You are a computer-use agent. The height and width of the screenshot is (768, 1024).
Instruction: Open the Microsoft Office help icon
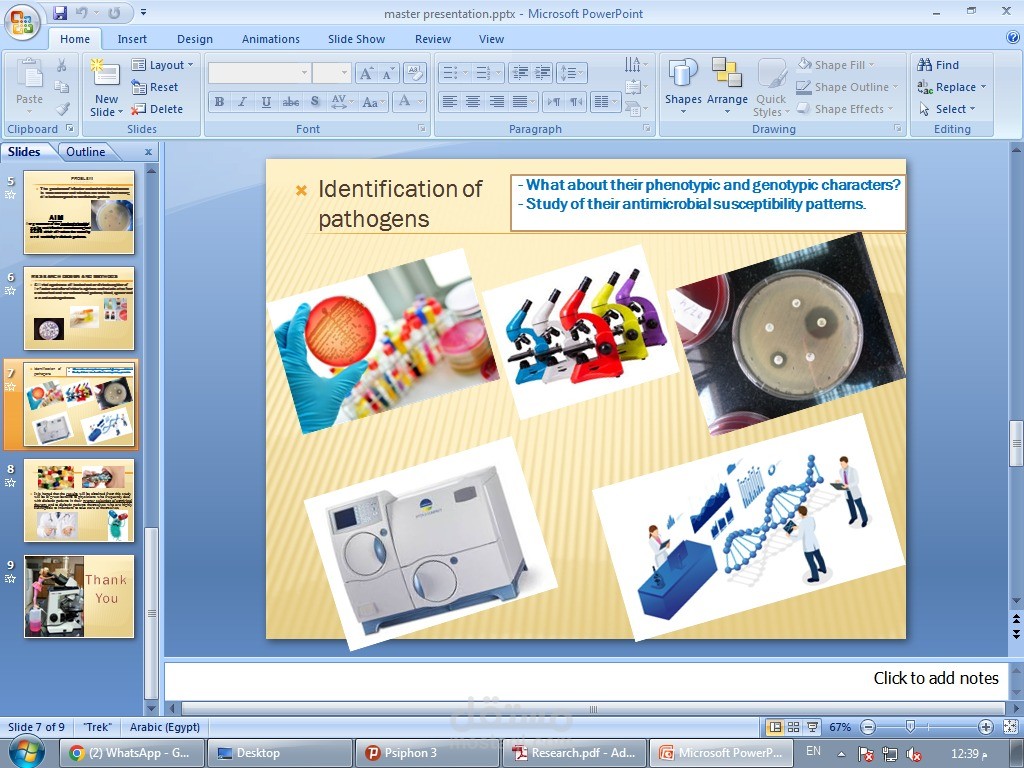[x=1013, y=38]
